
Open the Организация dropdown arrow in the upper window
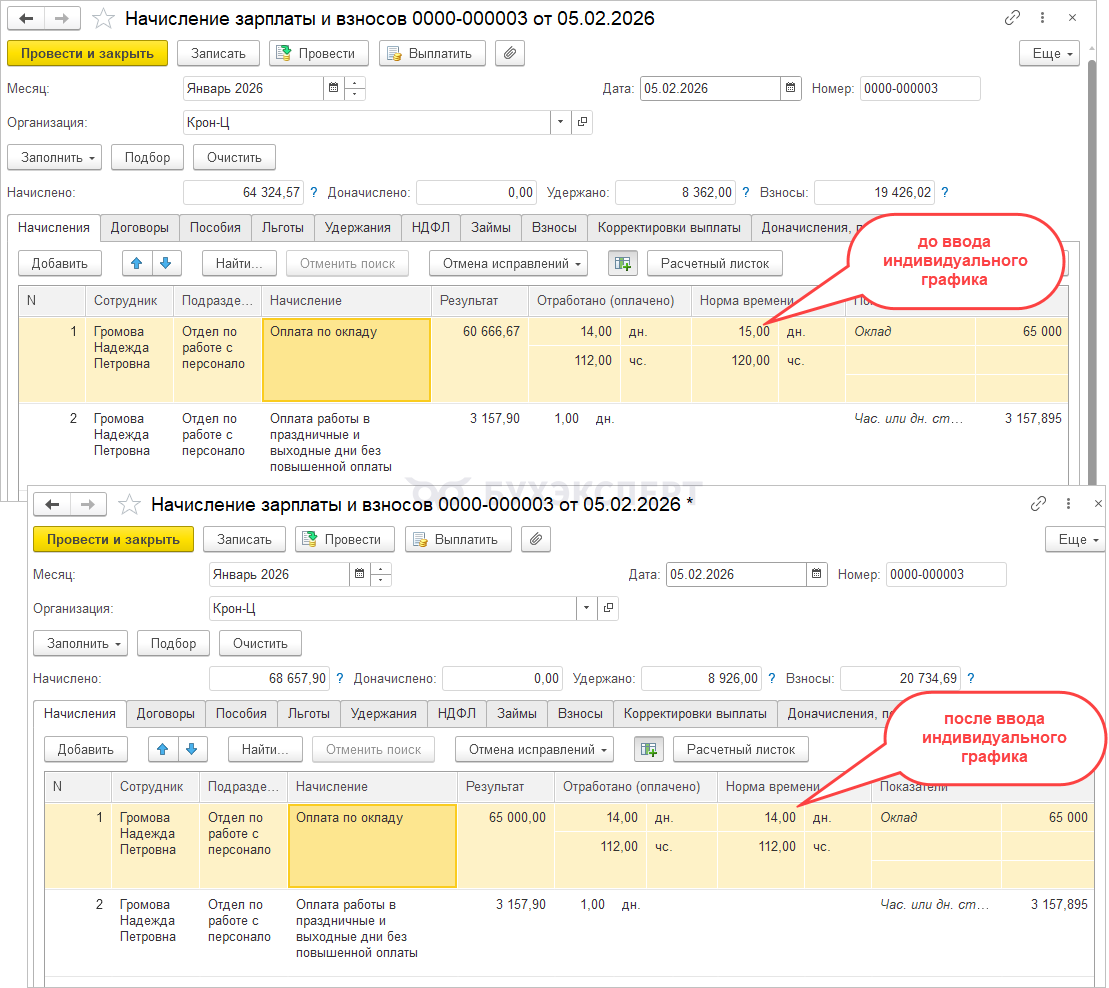[560, 122]
